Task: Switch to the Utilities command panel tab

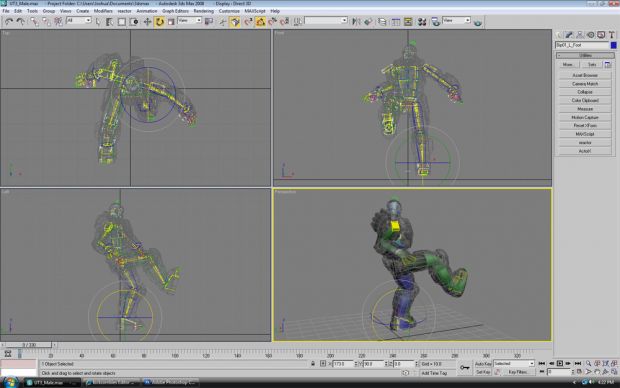Action: tap(612, 35)
